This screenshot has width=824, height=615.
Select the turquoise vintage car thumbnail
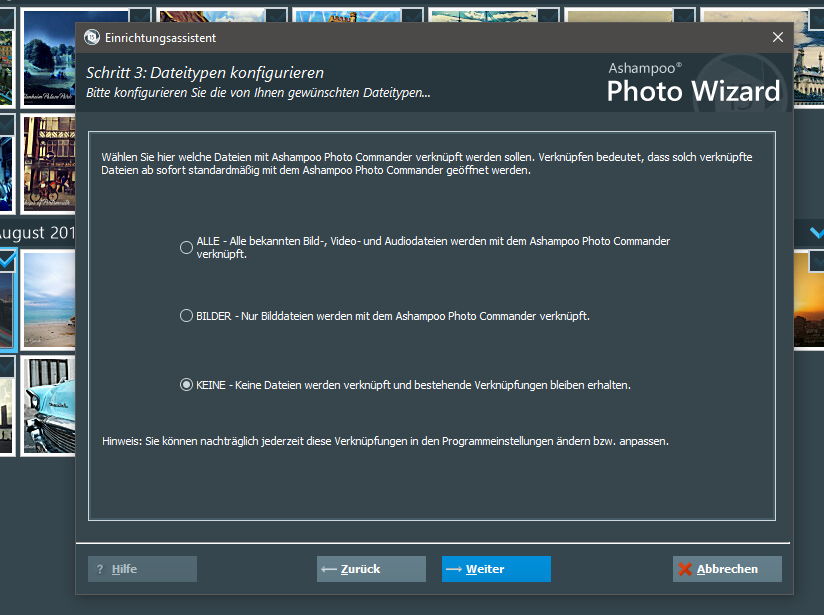point(48,405)
